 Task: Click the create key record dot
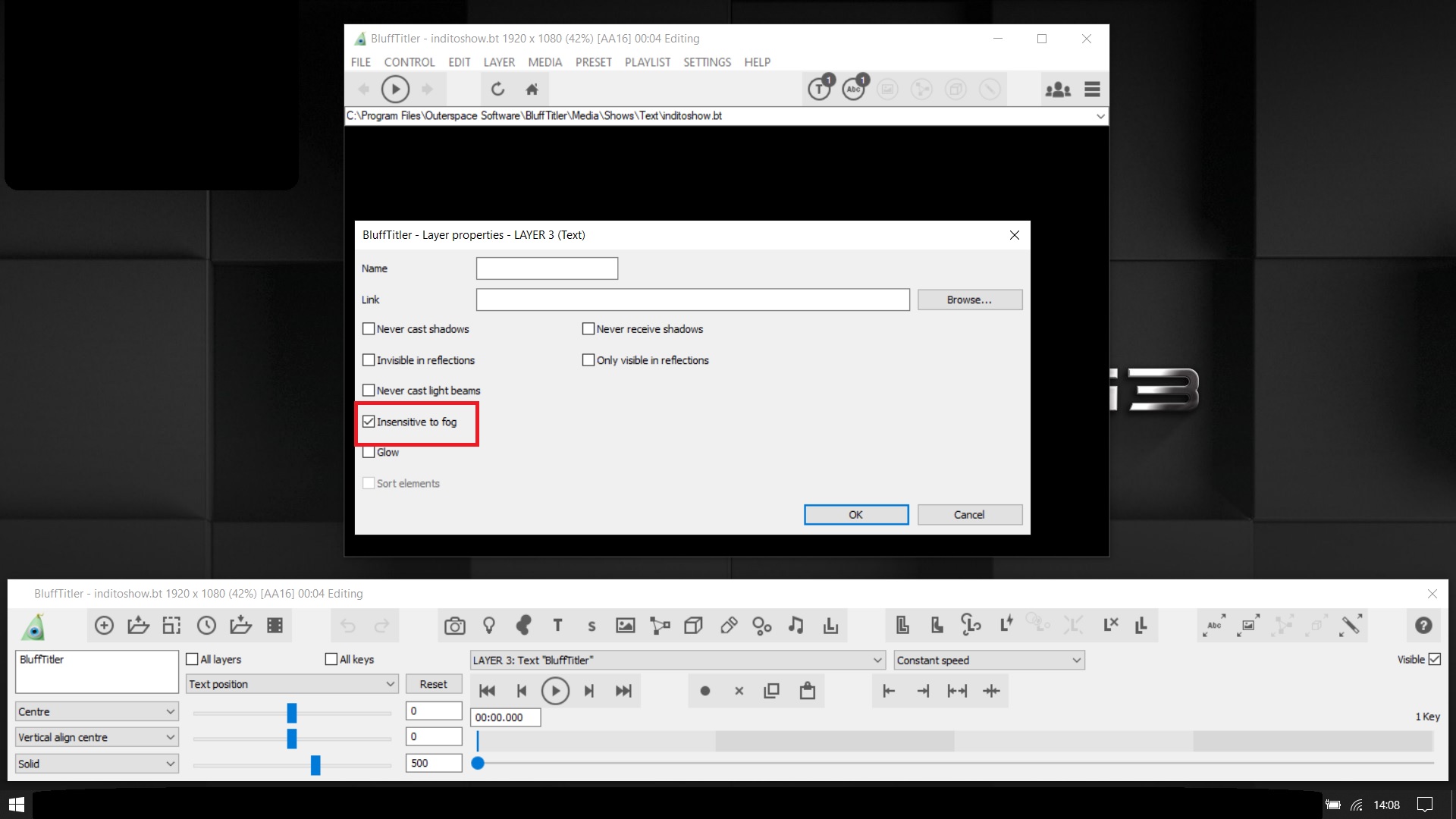704,691
